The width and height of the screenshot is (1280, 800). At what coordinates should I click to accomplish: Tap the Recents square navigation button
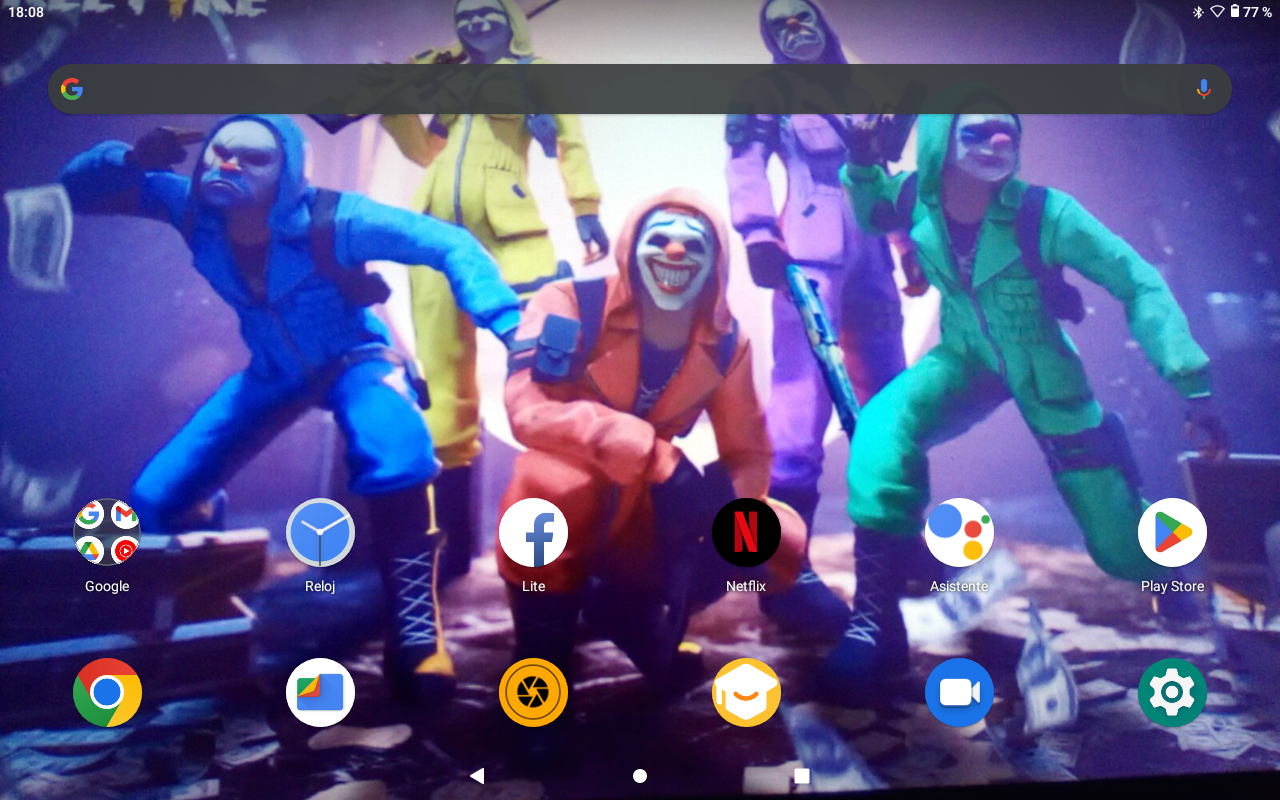point(801,776)
